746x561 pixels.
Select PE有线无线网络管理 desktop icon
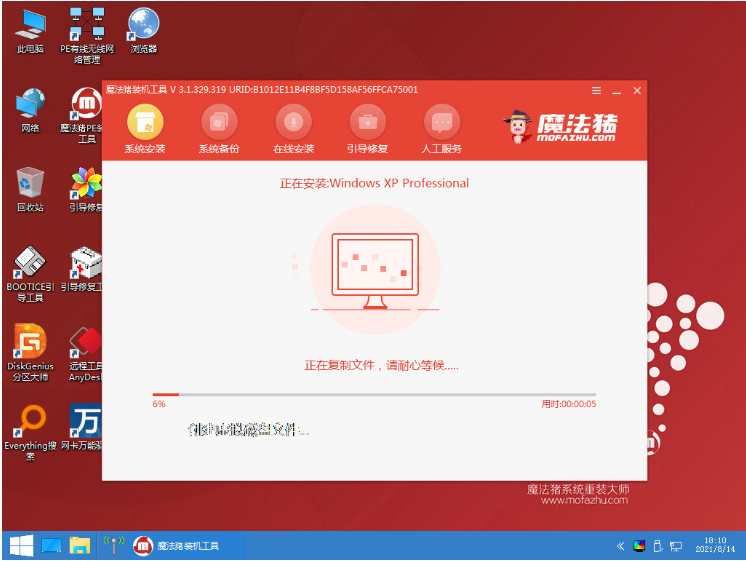[87, 36]
